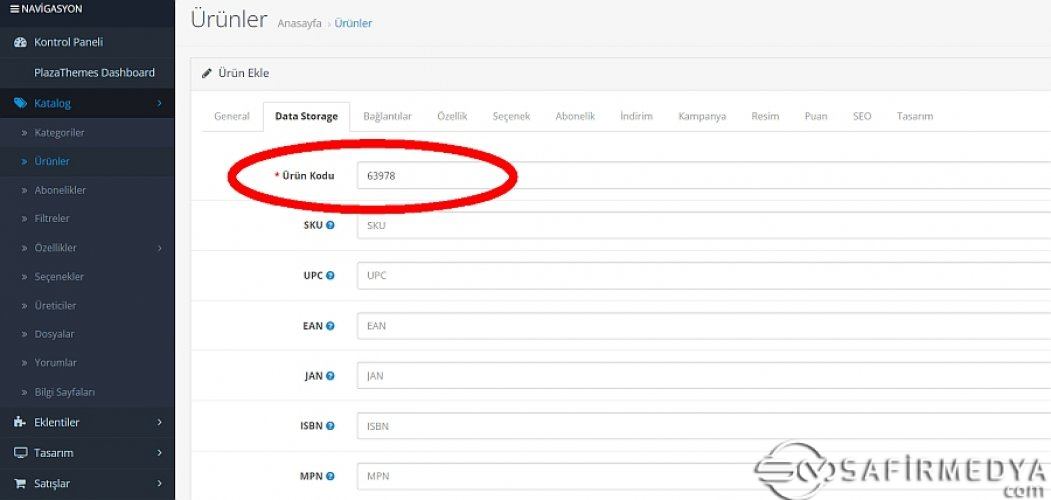Go to Anasayfa breadcrumb link
The height and width of the screenshot is (500, 1051).
(x=299, y=23)
